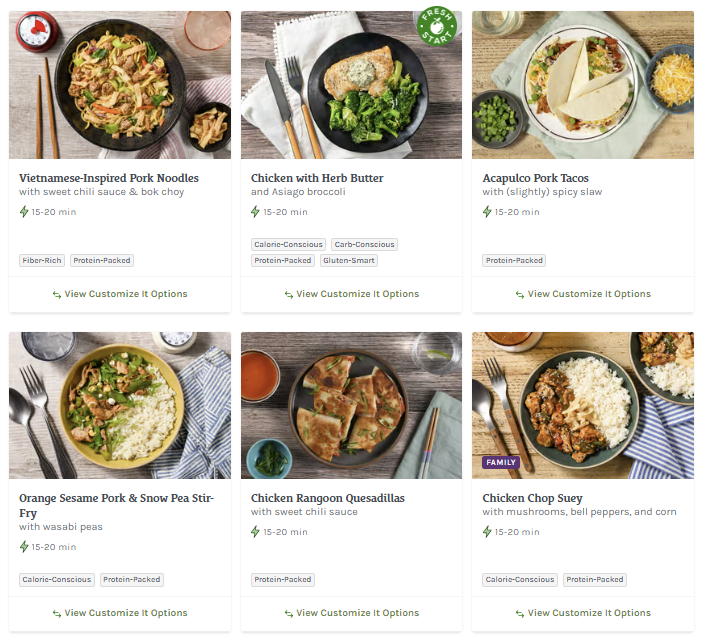Image resolution: width=701 pixels, height=639 pixels.
Task: Click swap arrows icon on Pork Noodles card
Action: click(57, 295)
